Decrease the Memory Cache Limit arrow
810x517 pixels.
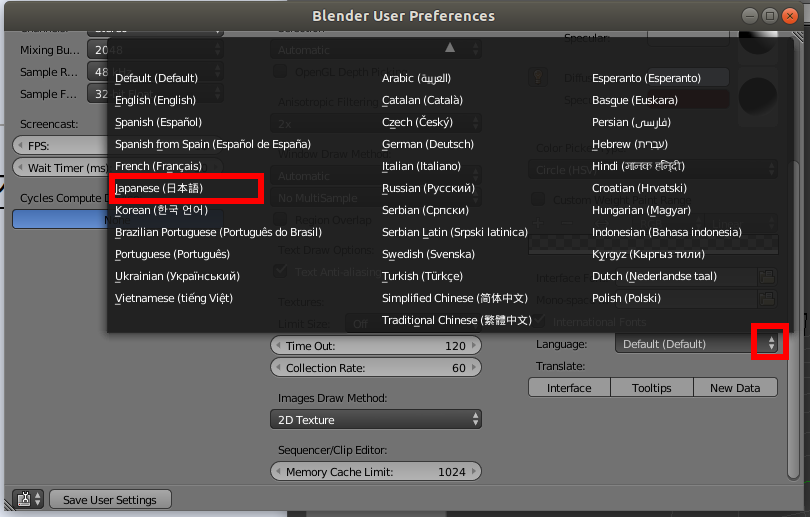(278, 472)
